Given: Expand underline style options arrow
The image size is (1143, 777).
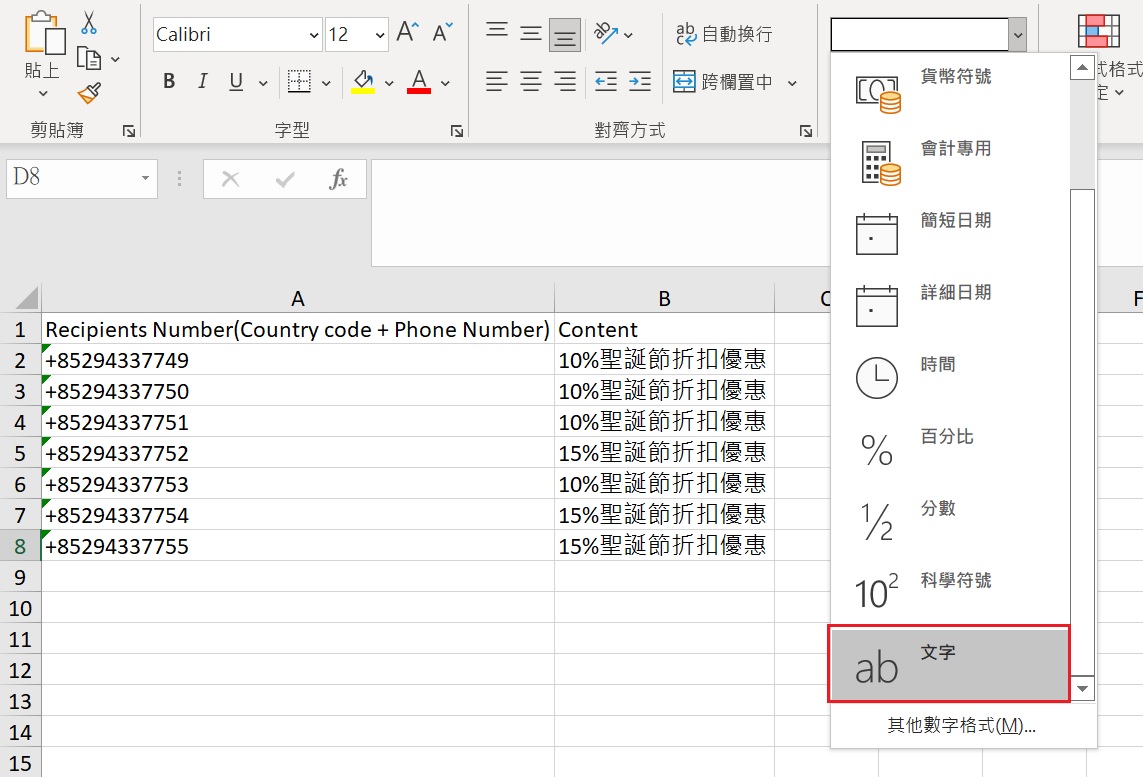Looking at the screenshot, I should 263,83.
